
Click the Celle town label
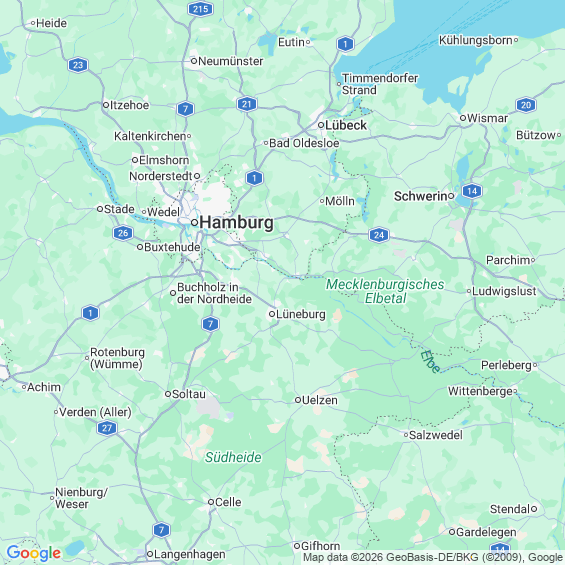228,502
